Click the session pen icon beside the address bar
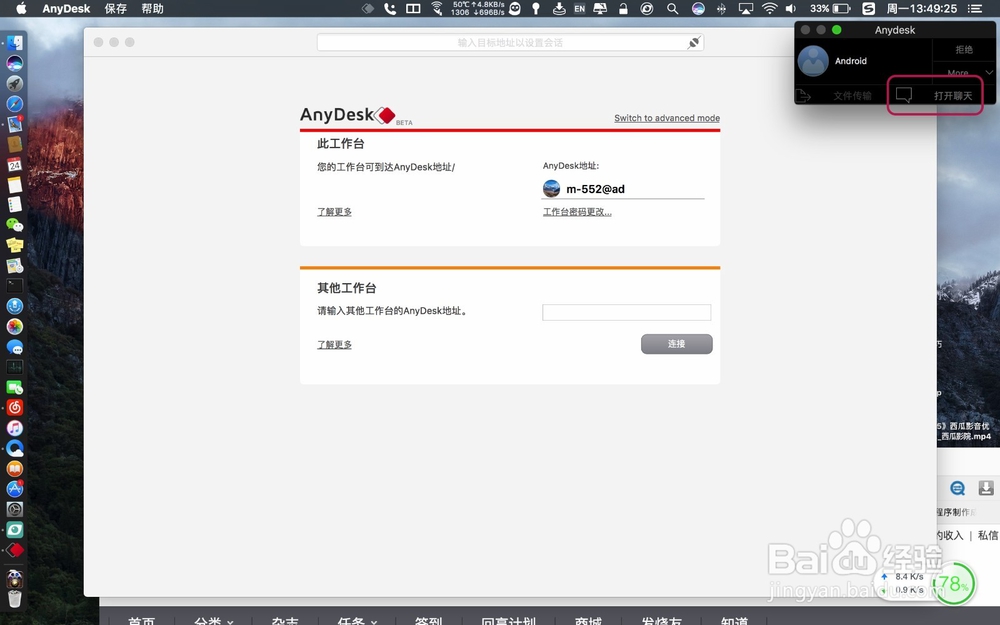Screen dimensions: 1000x625 696,42
